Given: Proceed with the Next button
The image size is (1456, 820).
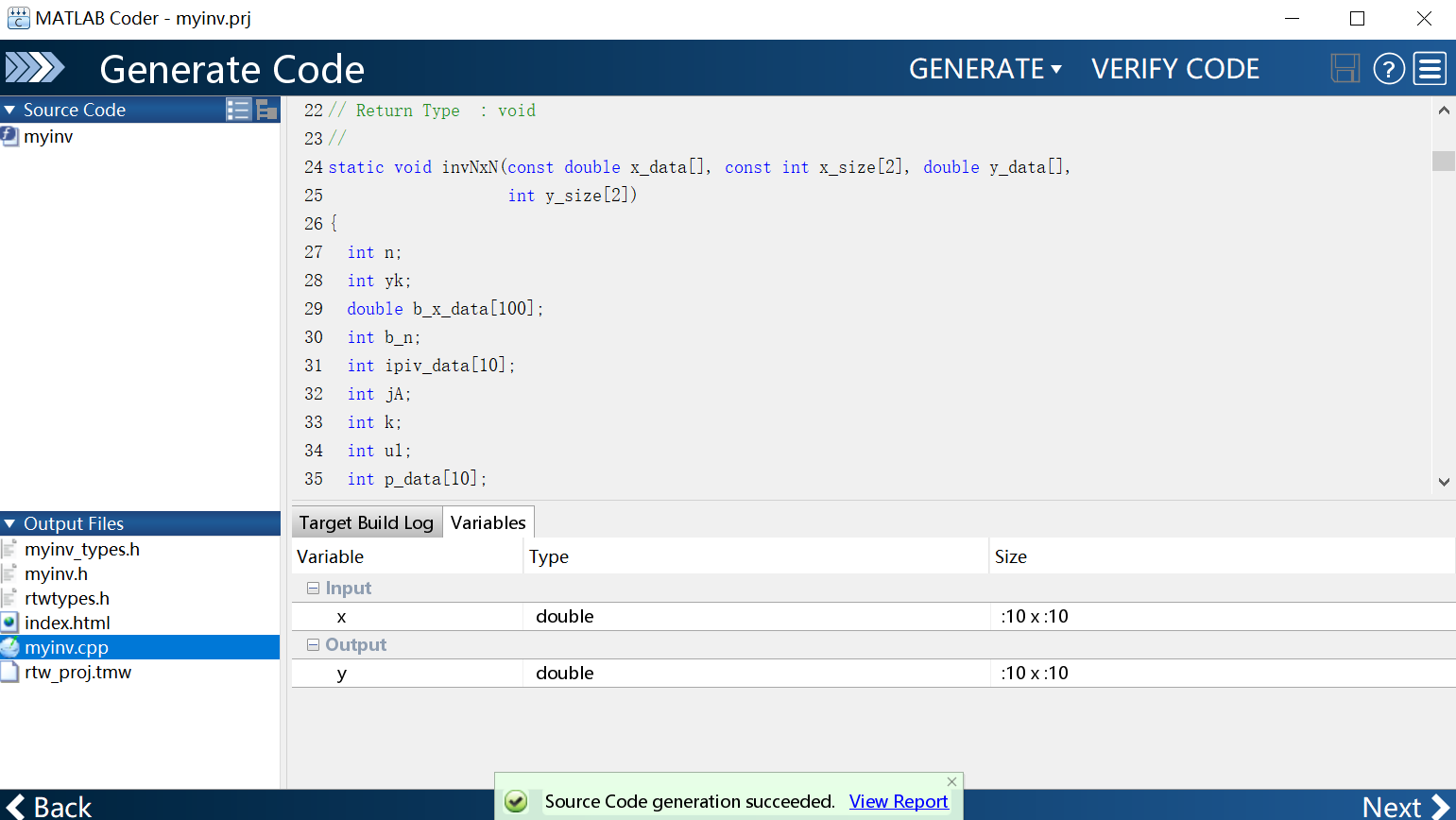Looking at the screenshot, I should pyautogui.click(x=1406, y=807).
